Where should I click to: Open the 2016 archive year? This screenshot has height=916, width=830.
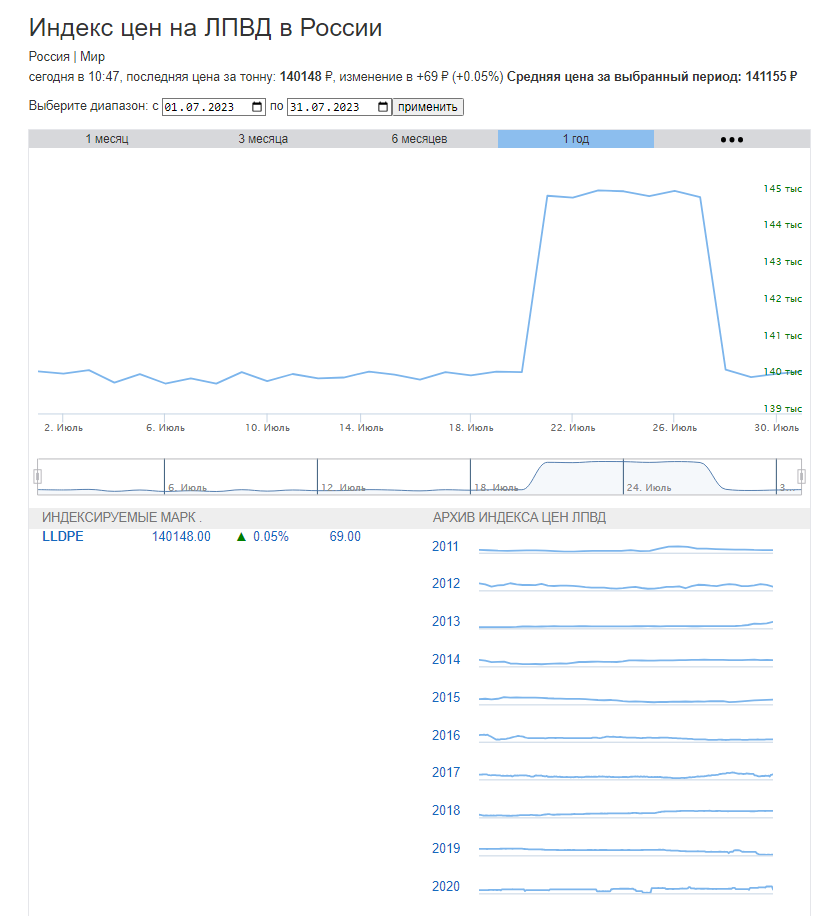pyautogui.click(x=446, y=735)
